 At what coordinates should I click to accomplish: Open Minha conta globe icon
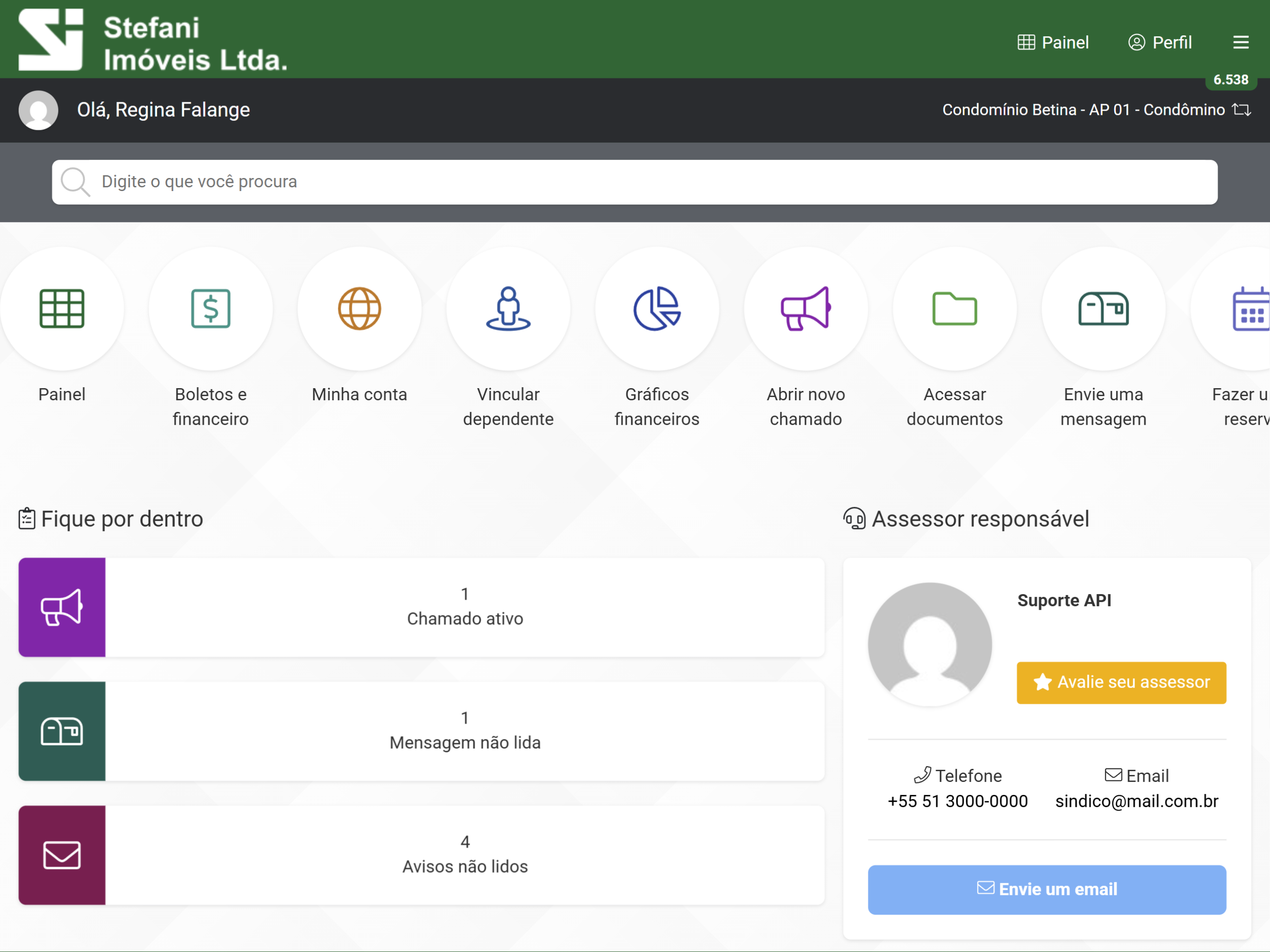coord(359,309)
